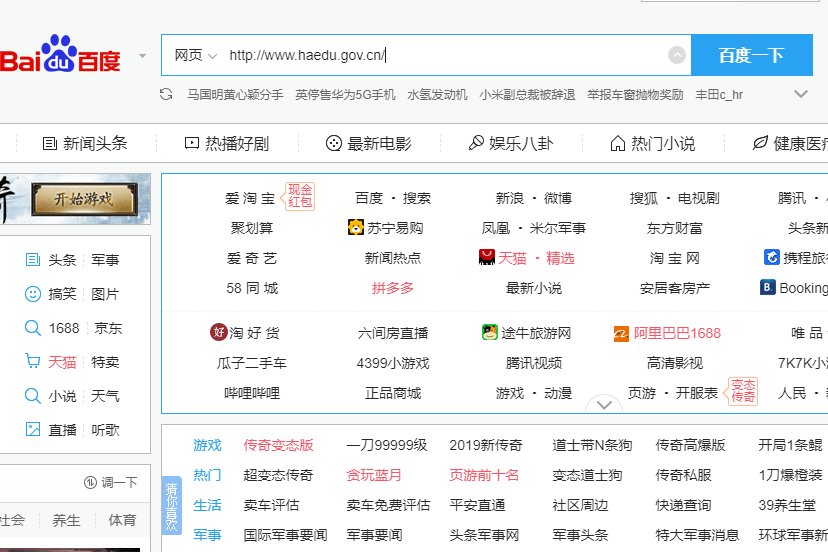This screenshot has width=828, height=552.
Task: Open the 4399小游戏 link
Action: click(393, 363)
